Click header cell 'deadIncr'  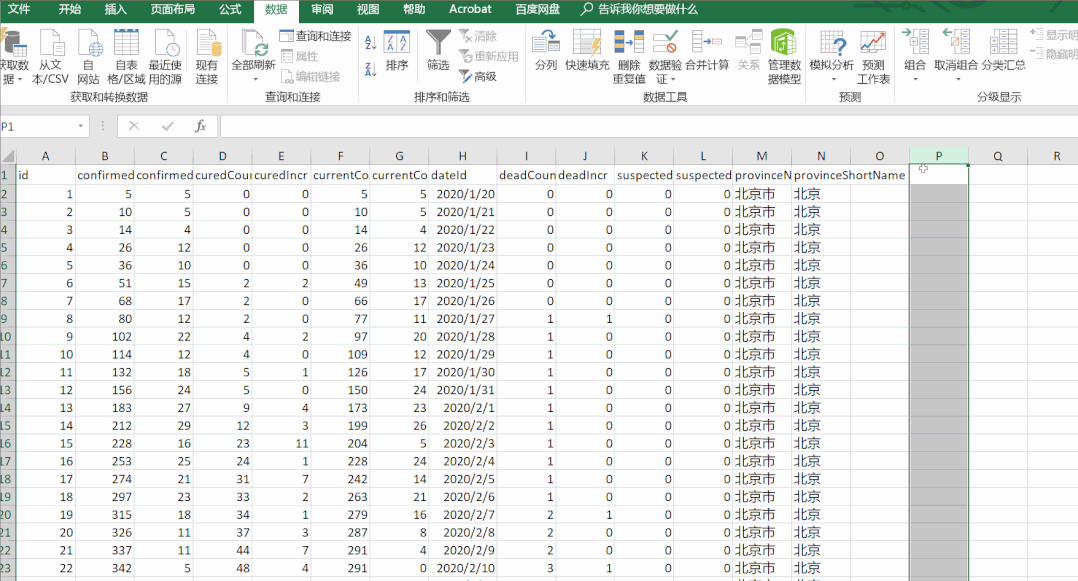(585, 175)
